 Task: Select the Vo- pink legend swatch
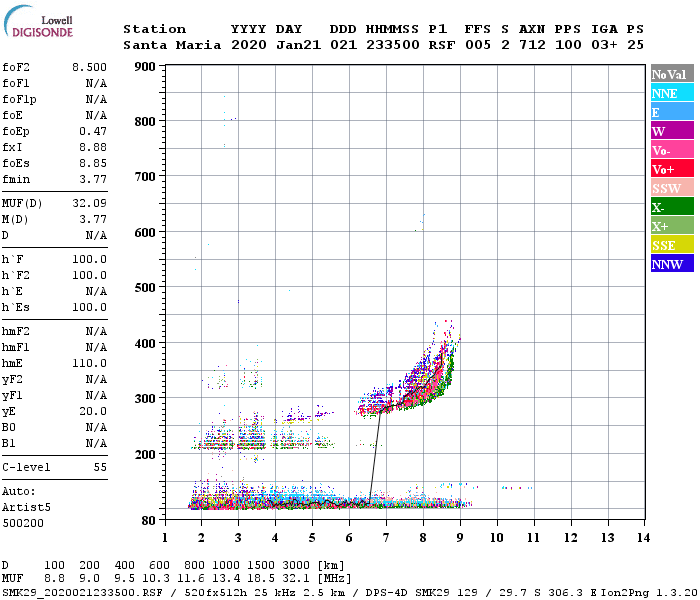[x=672, y=150]
